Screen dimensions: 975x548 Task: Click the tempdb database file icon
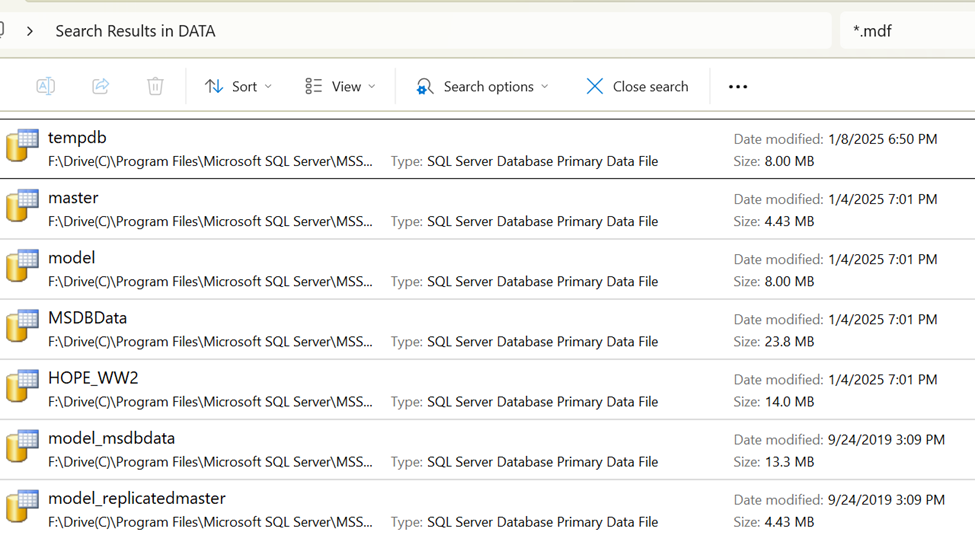tap(22, 146)
